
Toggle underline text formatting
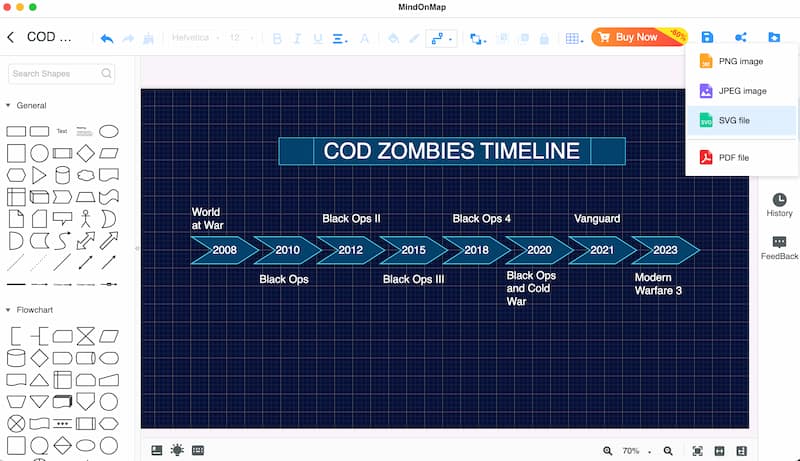(x=318, y=38)
